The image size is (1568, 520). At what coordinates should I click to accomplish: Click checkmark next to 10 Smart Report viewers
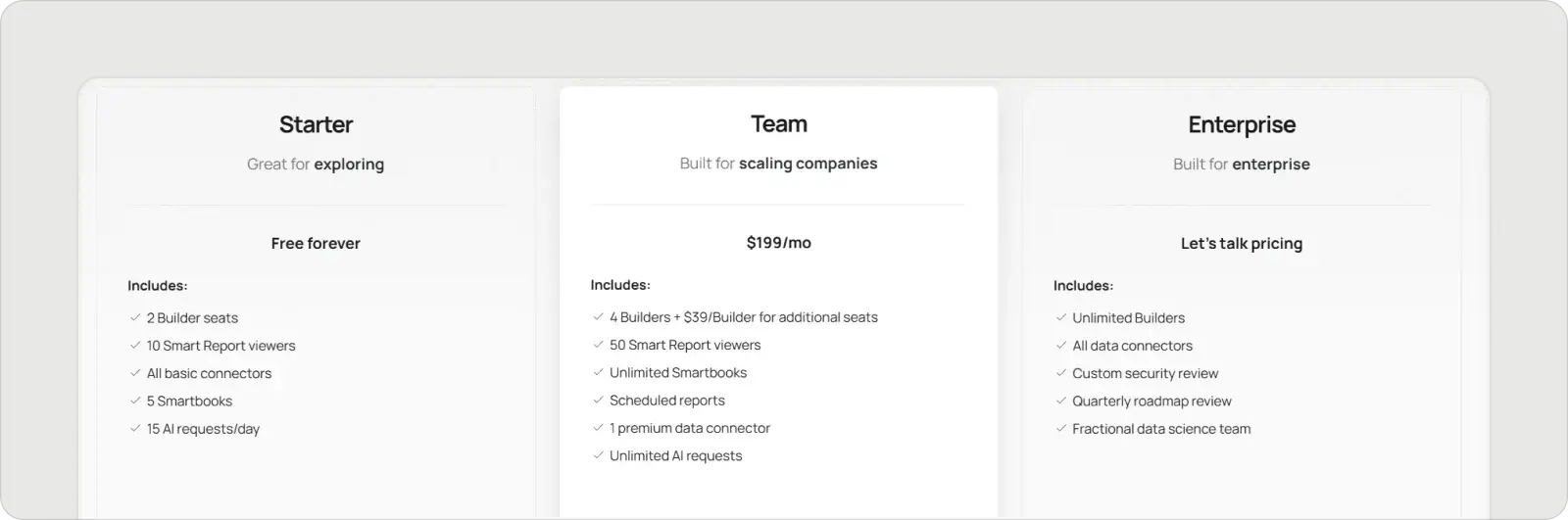(x=135, y=346)
